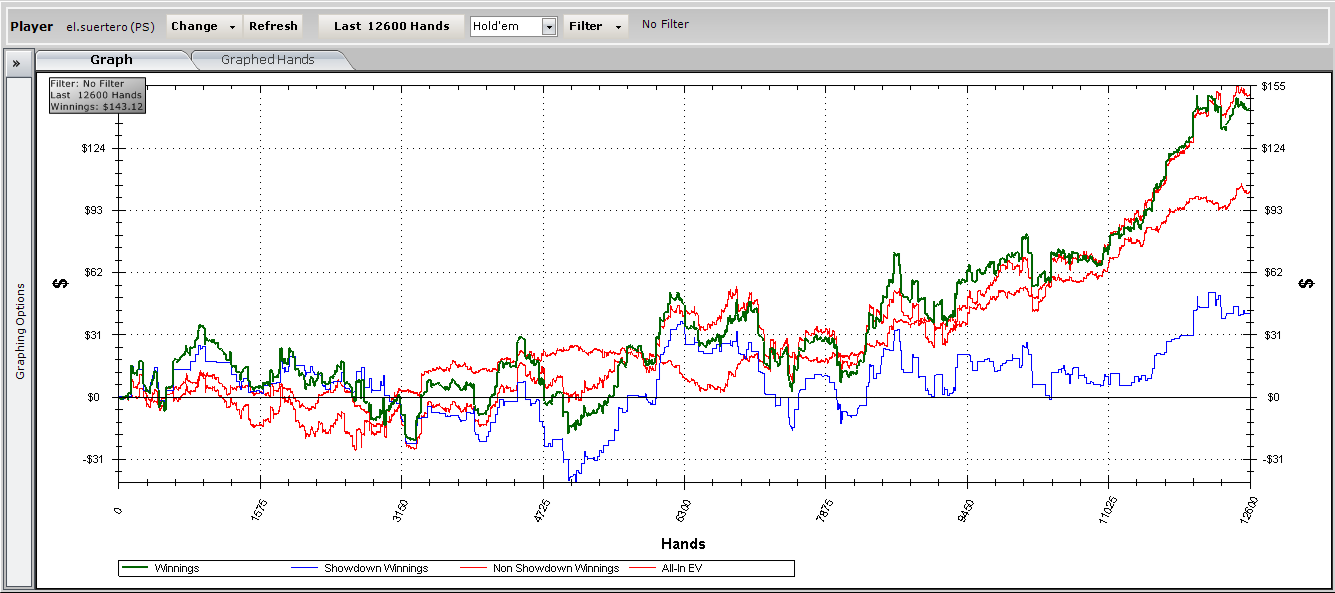
Task: Expand the sidebar with the double-arrow icon
Action: coord(16,62)
